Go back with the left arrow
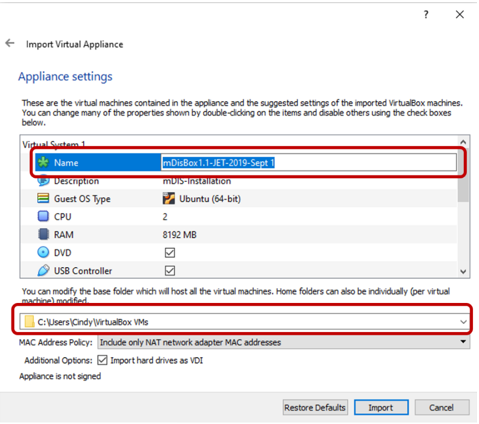Screen dimensions: 479x424 (10, 43)
